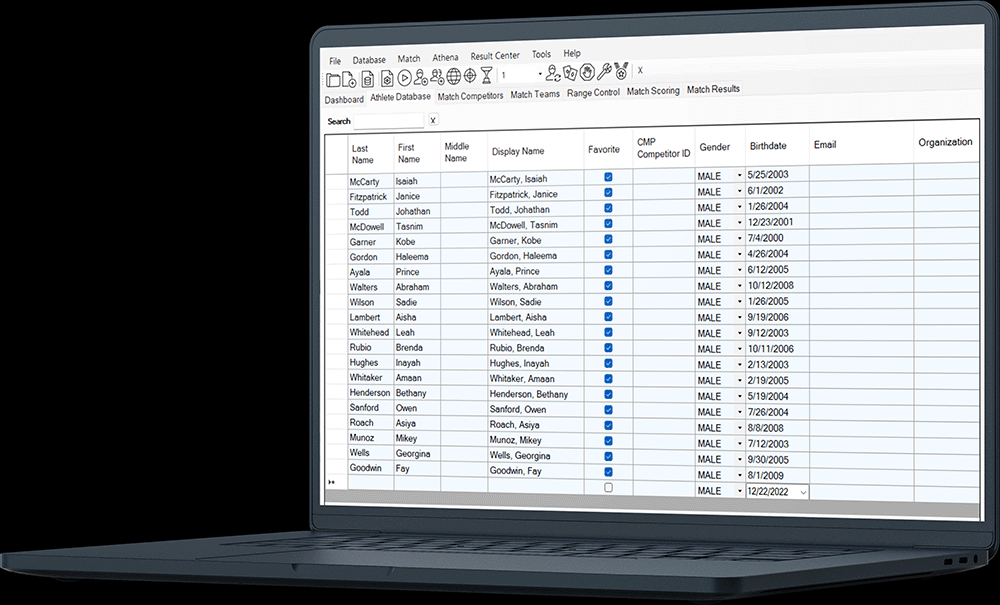Image resolution: width=1000 pixels, height=605 pixels.
Task: Click the playing cards toolbar icon
Action: [x=570, y=73]
